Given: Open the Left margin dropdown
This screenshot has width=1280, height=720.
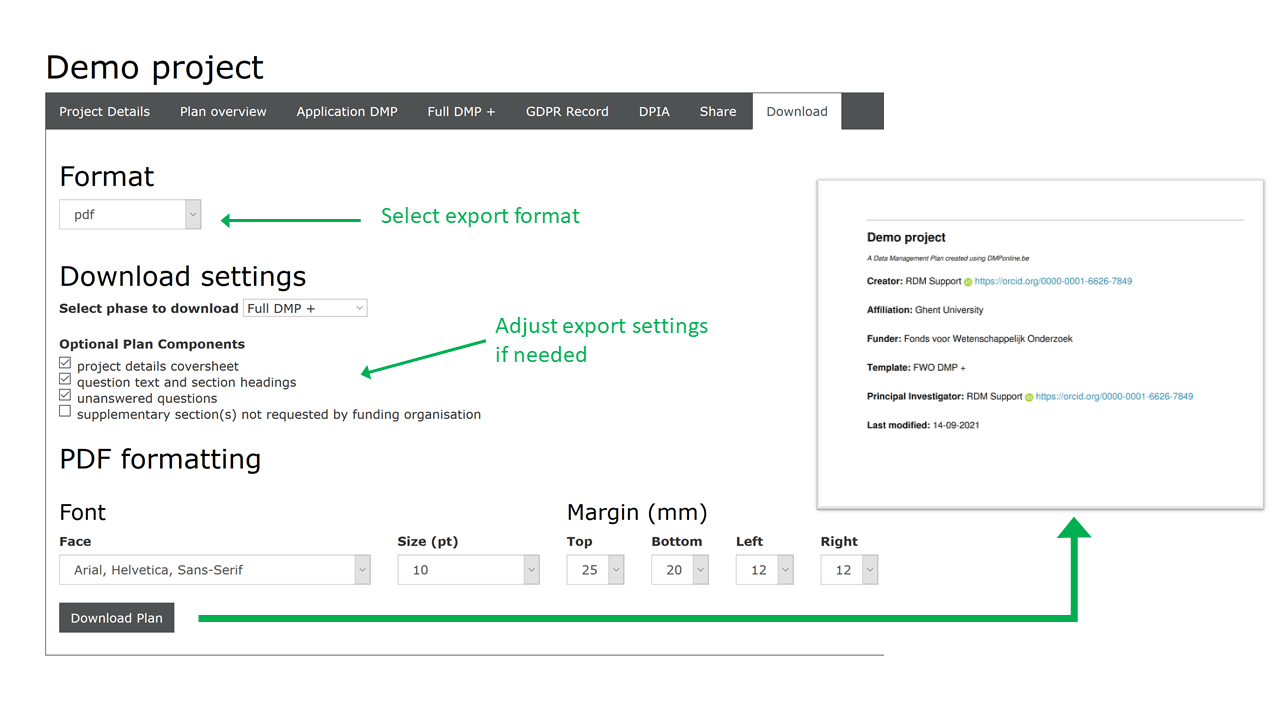Looking at the screenshot, I should coord(764,570).
